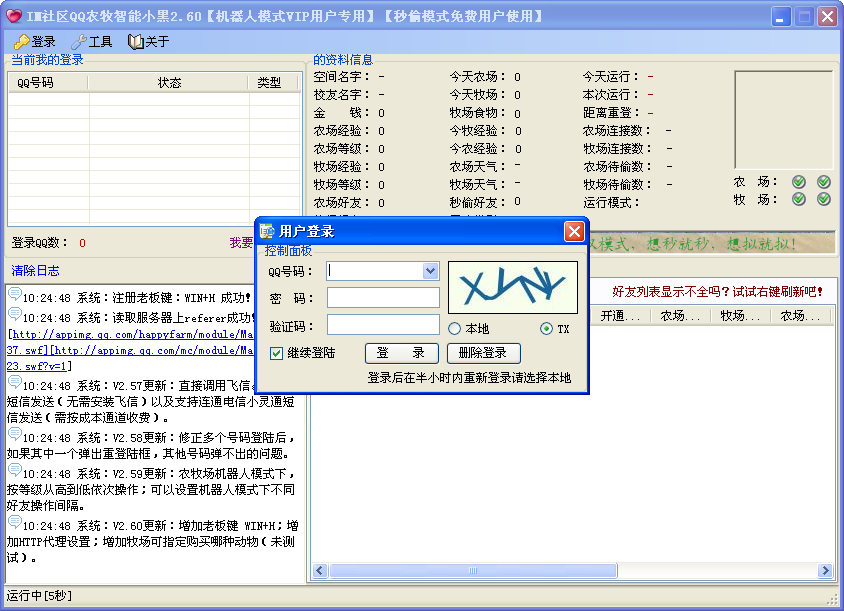Click 运行中[5秒] status bar text

pyautogui.click(x=39, y=596)
